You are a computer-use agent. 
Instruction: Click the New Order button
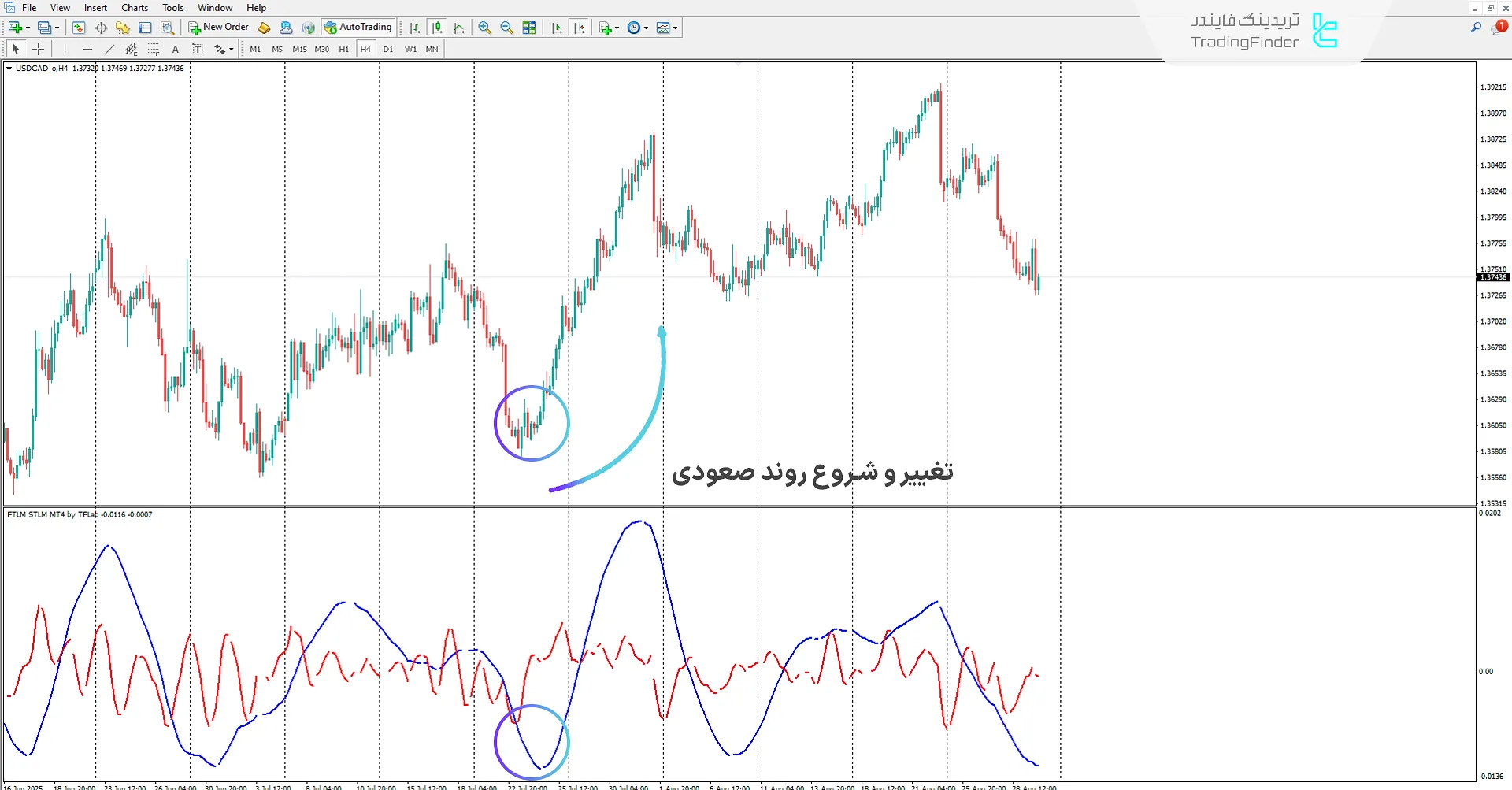click(218, 28)
